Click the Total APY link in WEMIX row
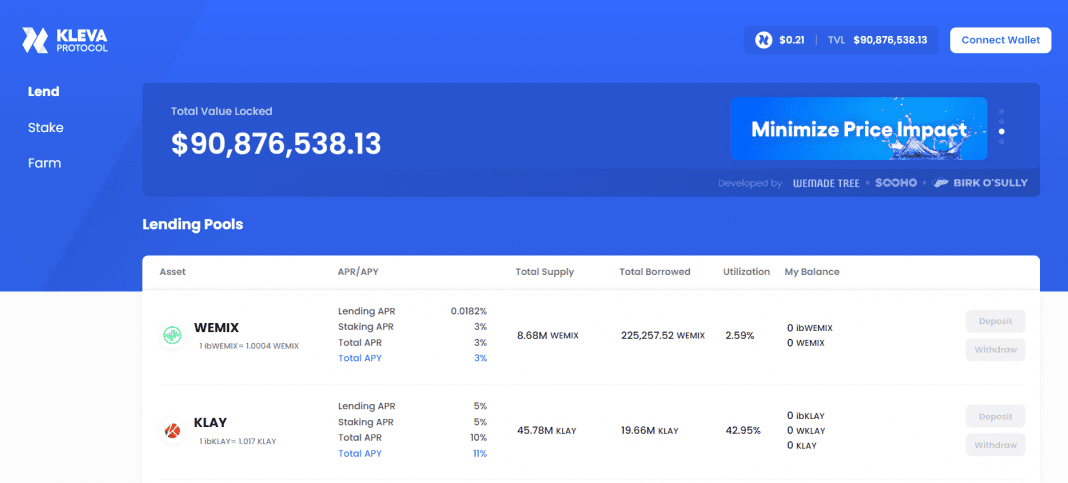1068x483 pixels. point(360,358)
